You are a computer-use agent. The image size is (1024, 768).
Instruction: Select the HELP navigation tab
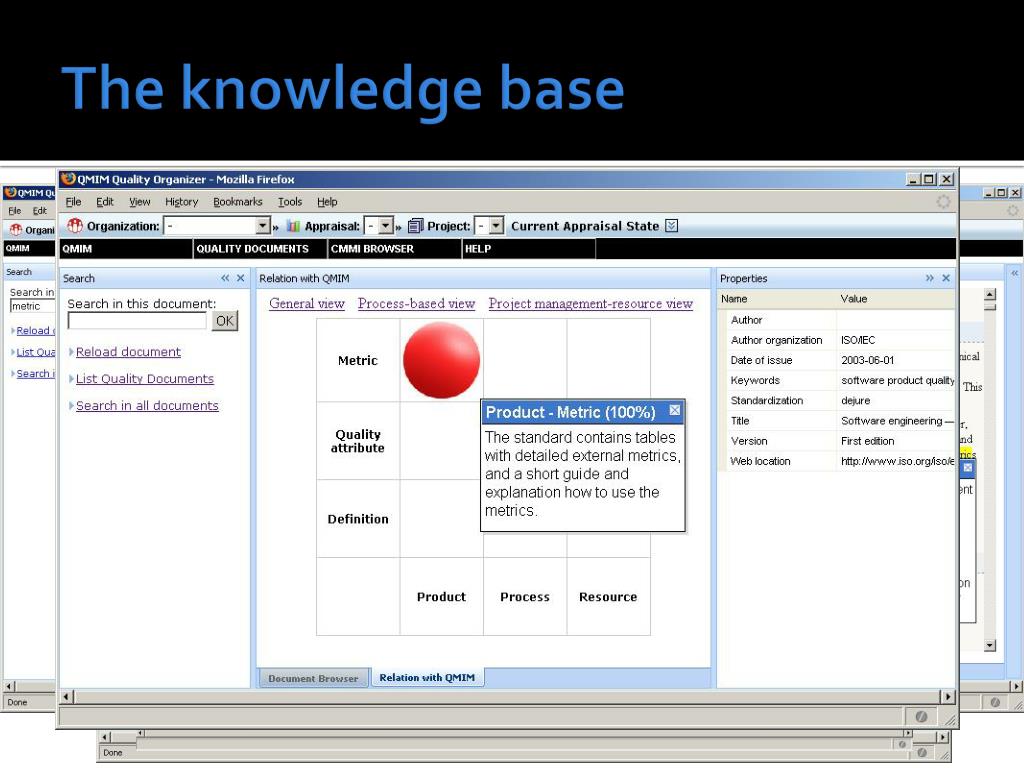tap(528, 249)
